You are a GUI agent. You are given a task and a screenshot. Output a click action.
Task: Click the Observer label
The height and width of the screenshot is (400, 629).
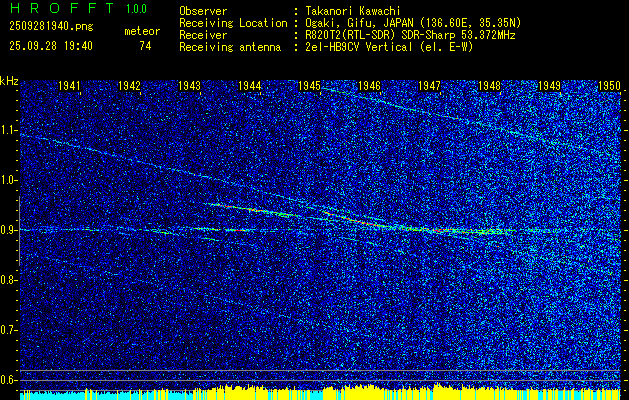(x=203, y=11)
